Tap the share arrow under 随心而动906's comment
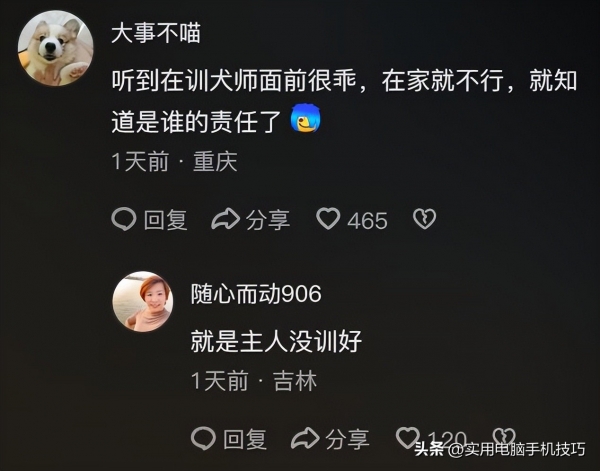Viewport: 600px width, 471px height. tap(305, 438)
